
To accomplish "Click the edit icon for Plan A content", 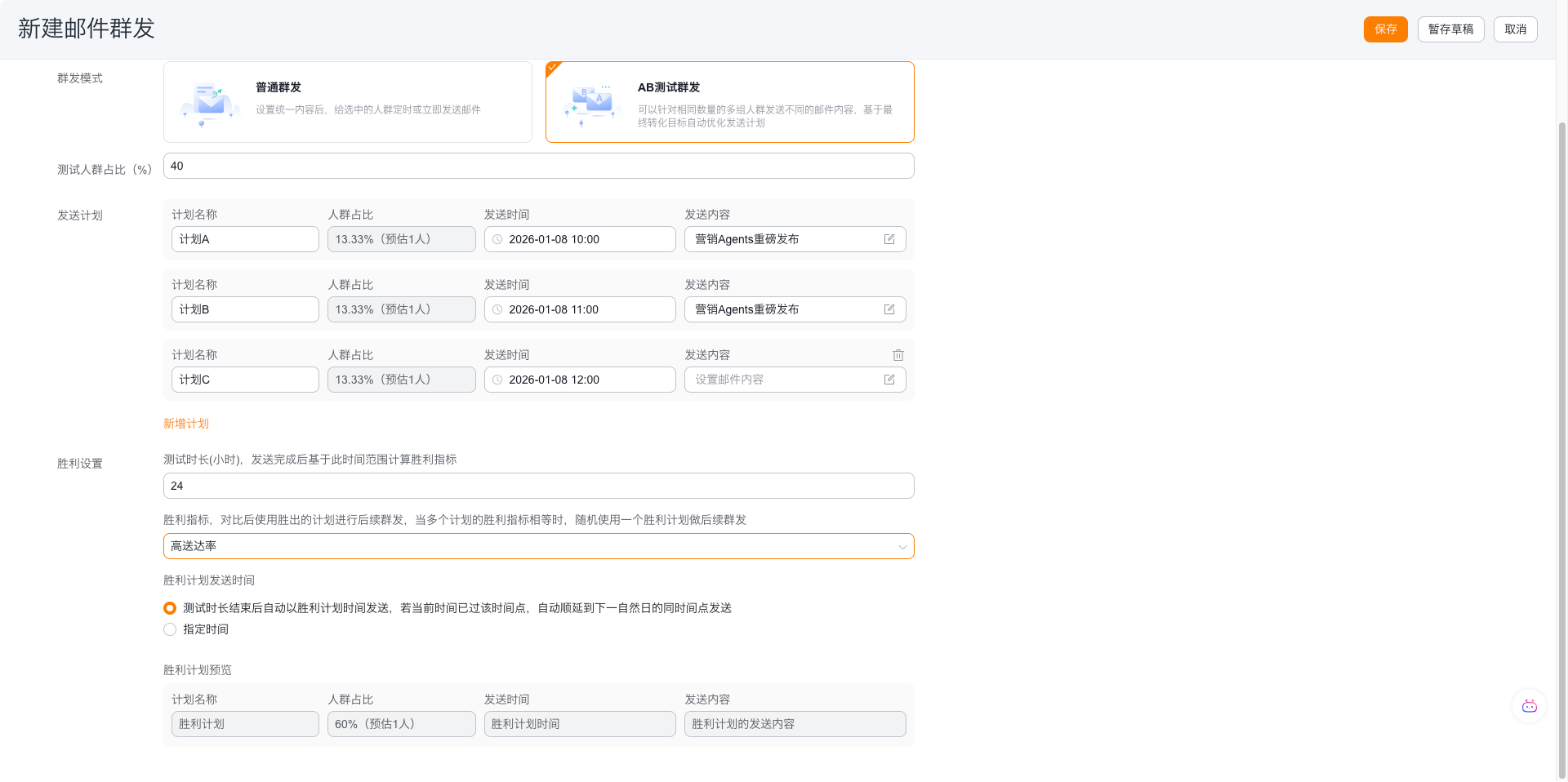I will coord(889,239).
